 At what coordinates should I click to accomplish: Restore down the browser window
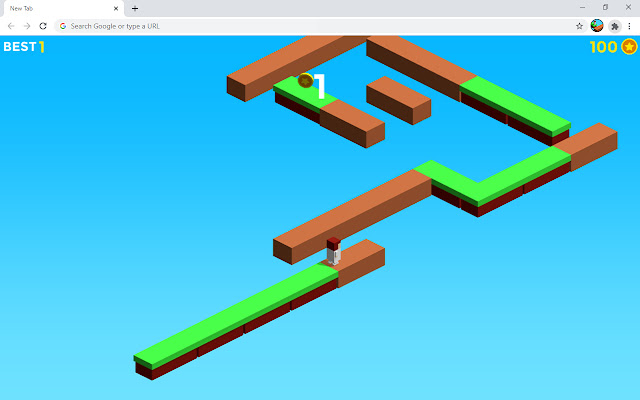coord(605,7)
